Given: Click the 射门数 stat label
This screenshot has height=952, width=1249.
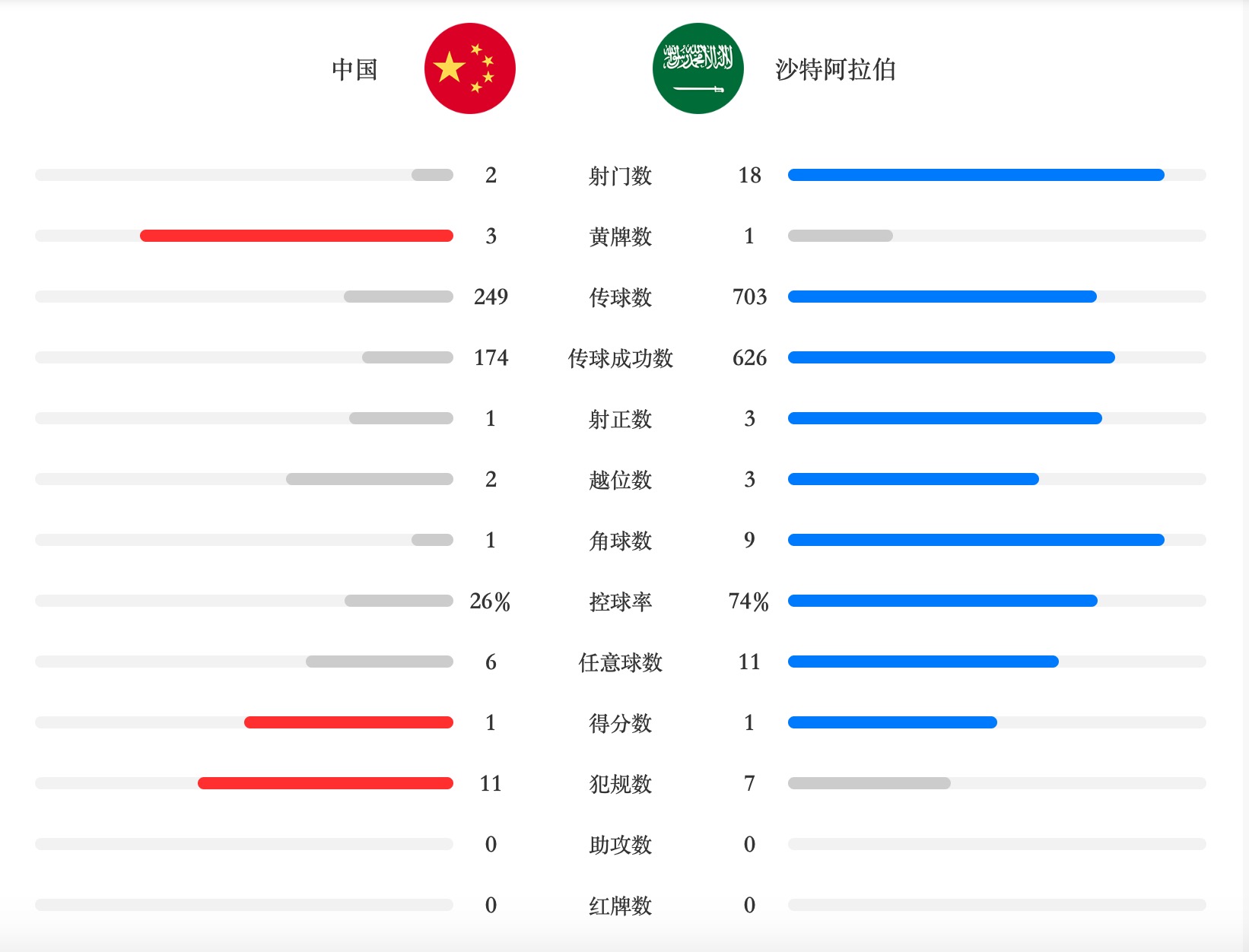Looking at the screenshot, I should pos(621,176).
